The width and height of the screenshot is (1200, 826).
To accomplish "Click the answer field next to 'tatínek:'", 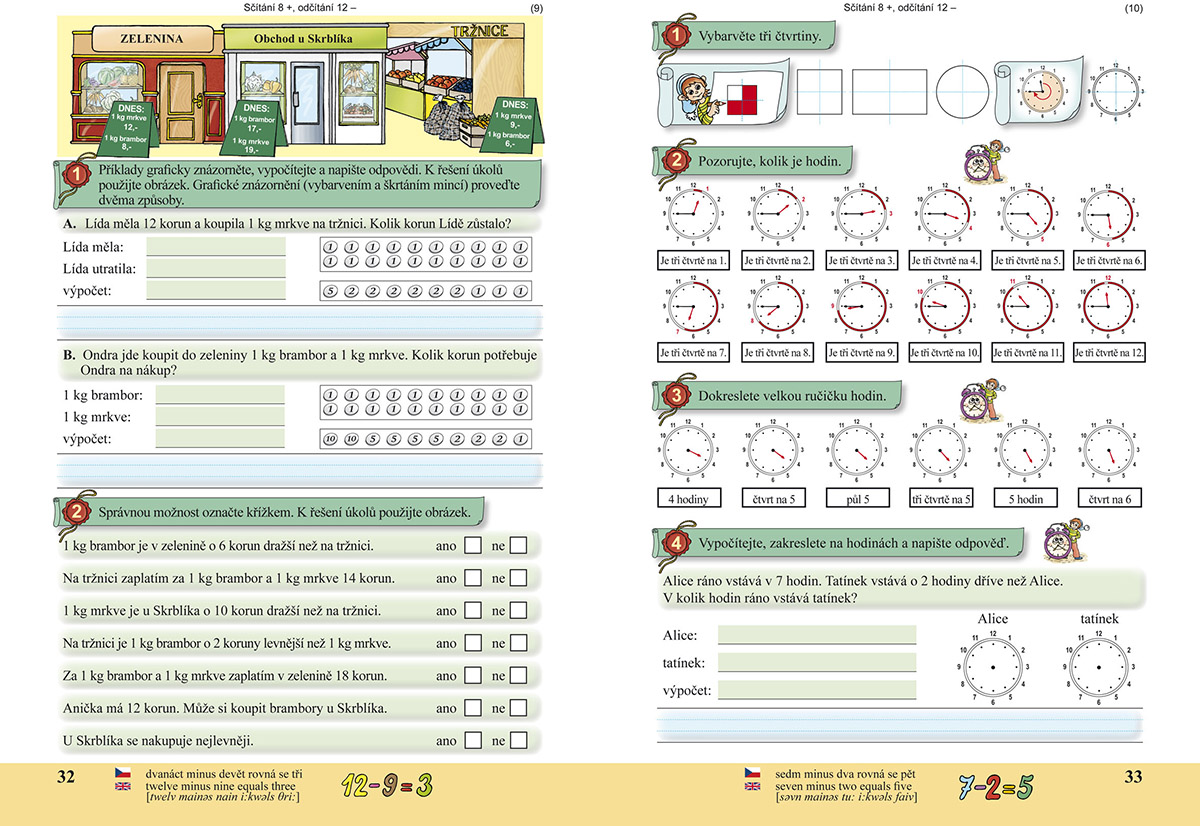I will 816,662.
